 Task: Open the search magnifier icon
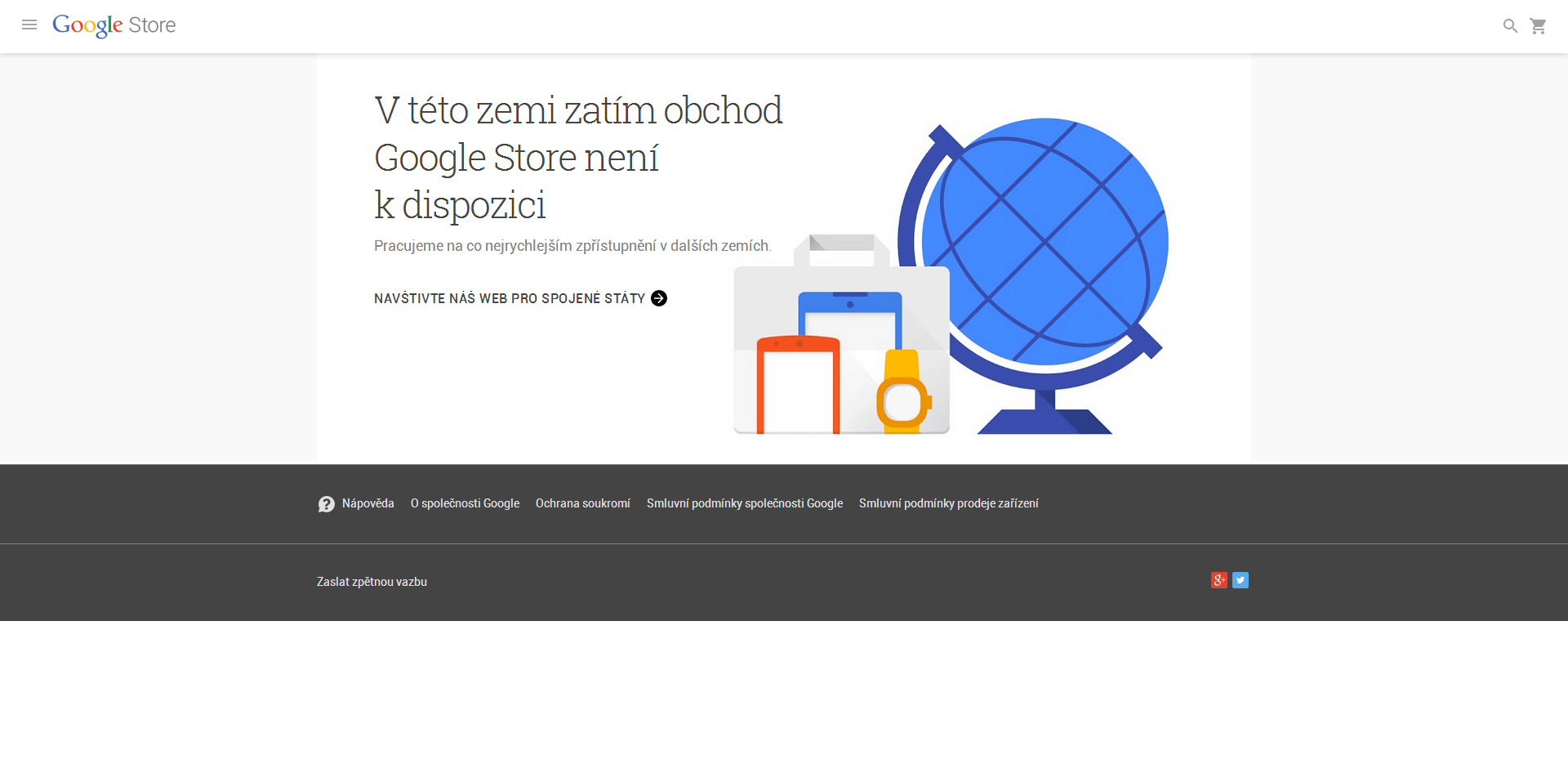(1510, 26)
